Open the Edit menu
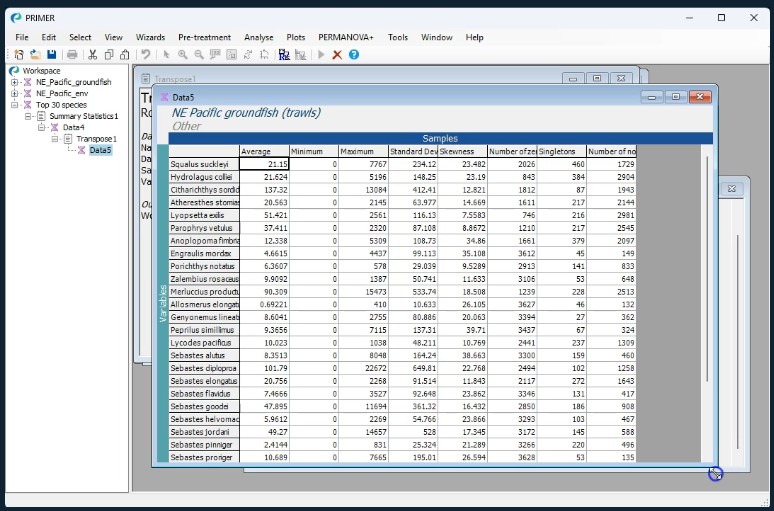 (48, 37)
